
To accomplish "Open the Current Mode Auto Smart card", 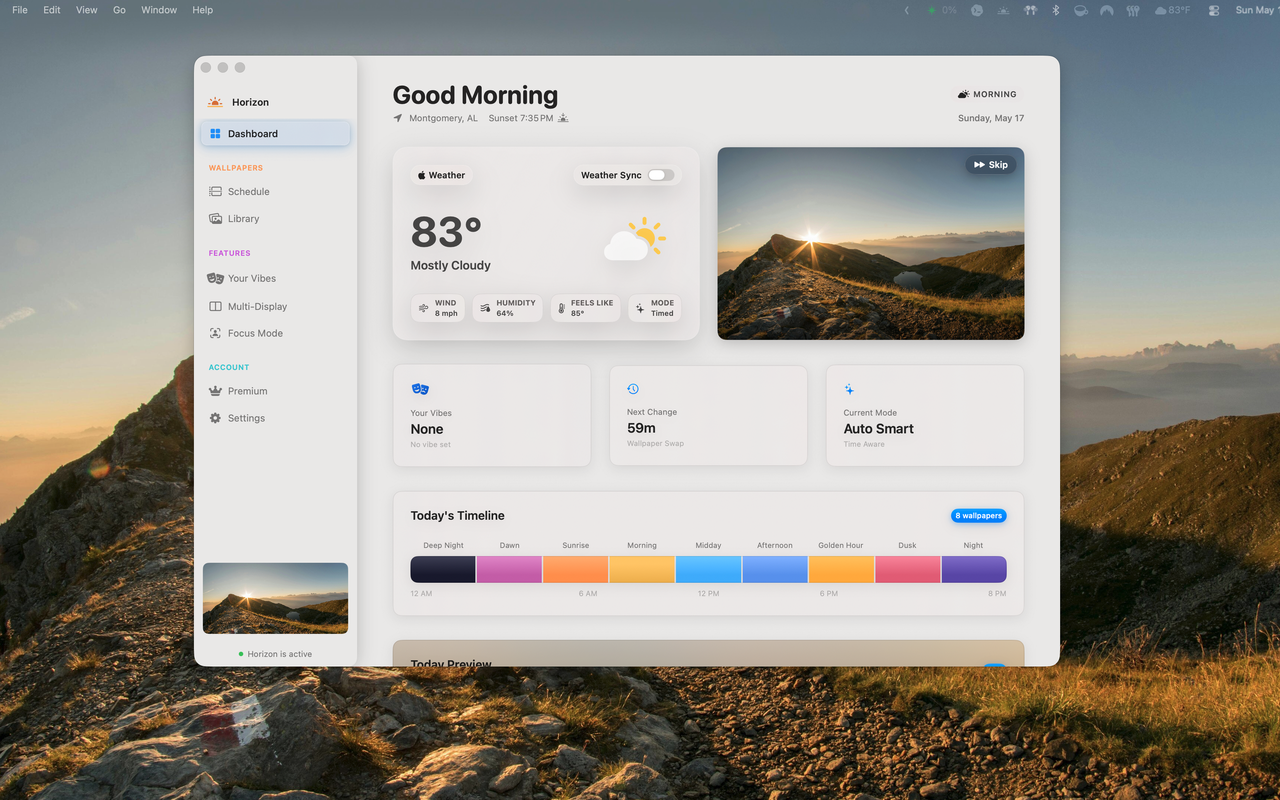I will pyautogui.click(x=925, y=415).
